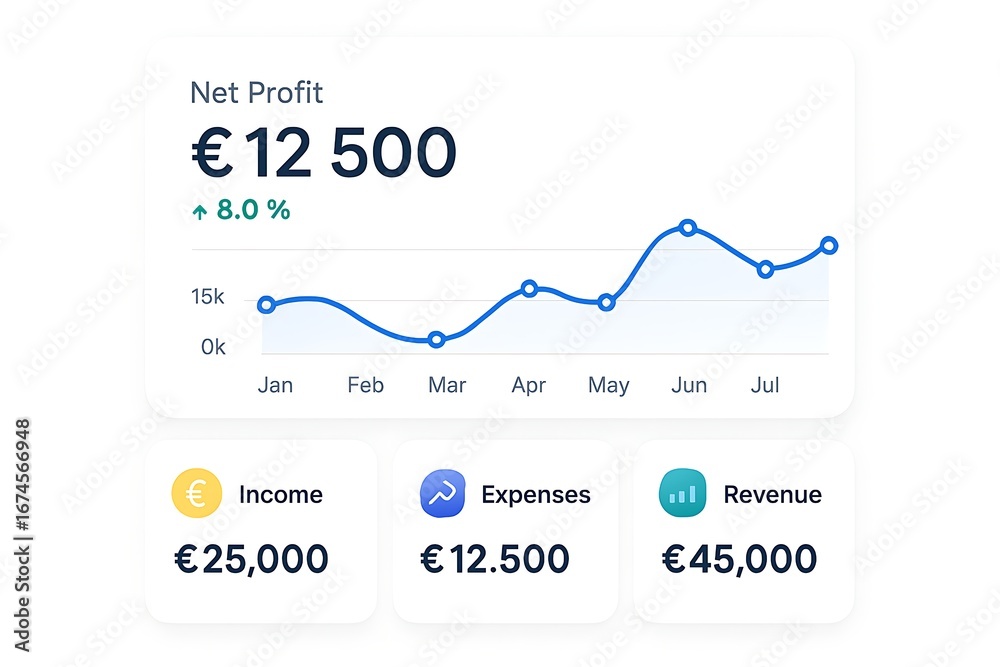The image size is (1000, 667).
Task: Click the €12 500 net profit amount
Action: click(324, 152)
